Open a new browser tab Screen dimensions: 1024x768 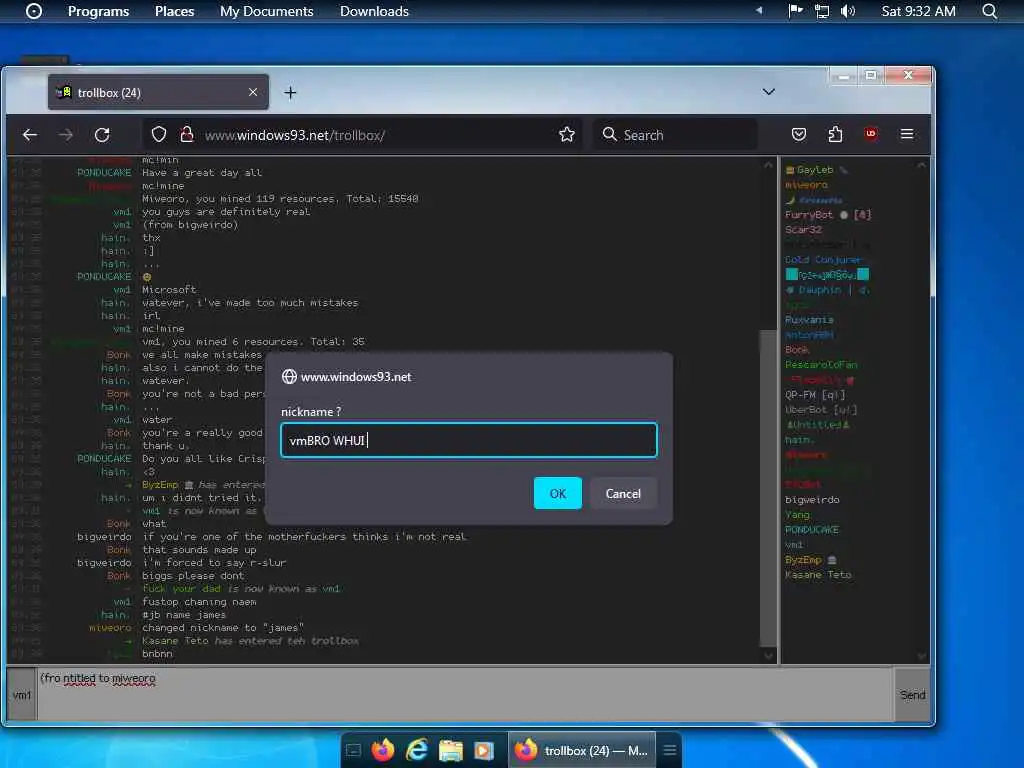tap(290, 93)
